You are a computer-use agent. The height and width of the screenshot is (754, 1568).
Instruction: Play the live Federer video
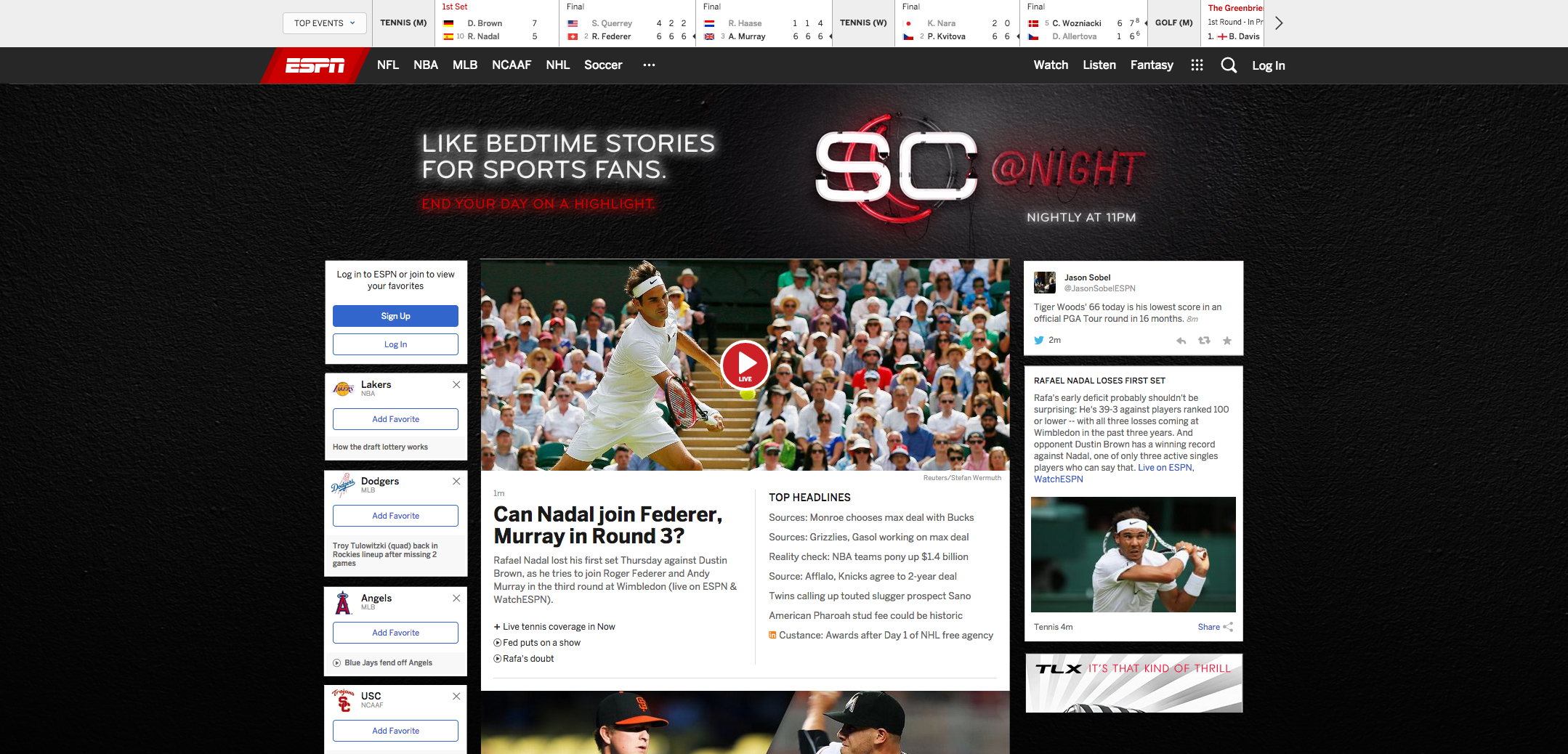coord(745,365)
